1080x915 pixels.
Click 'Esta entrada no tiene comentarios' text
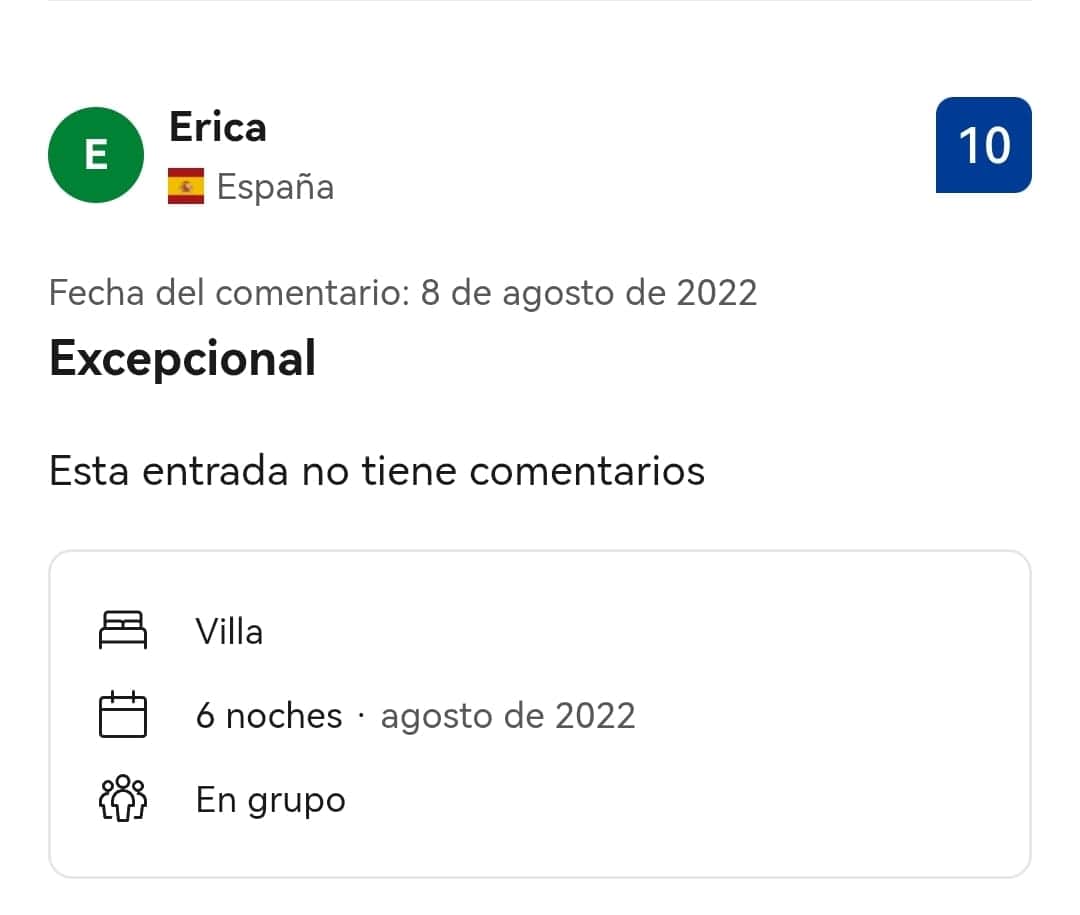coord(377,471)
